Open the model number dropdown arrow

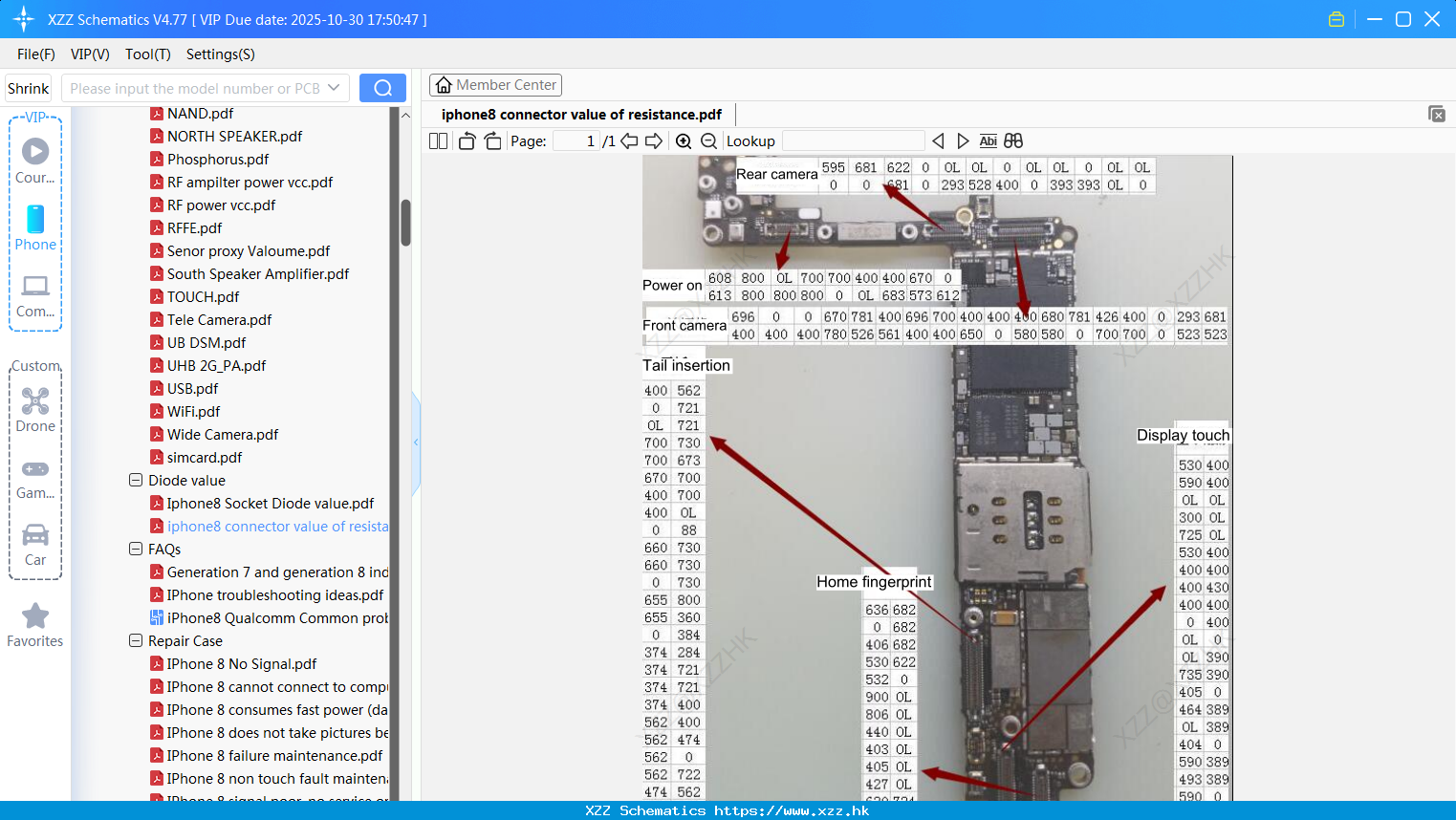tap(334, 88)
